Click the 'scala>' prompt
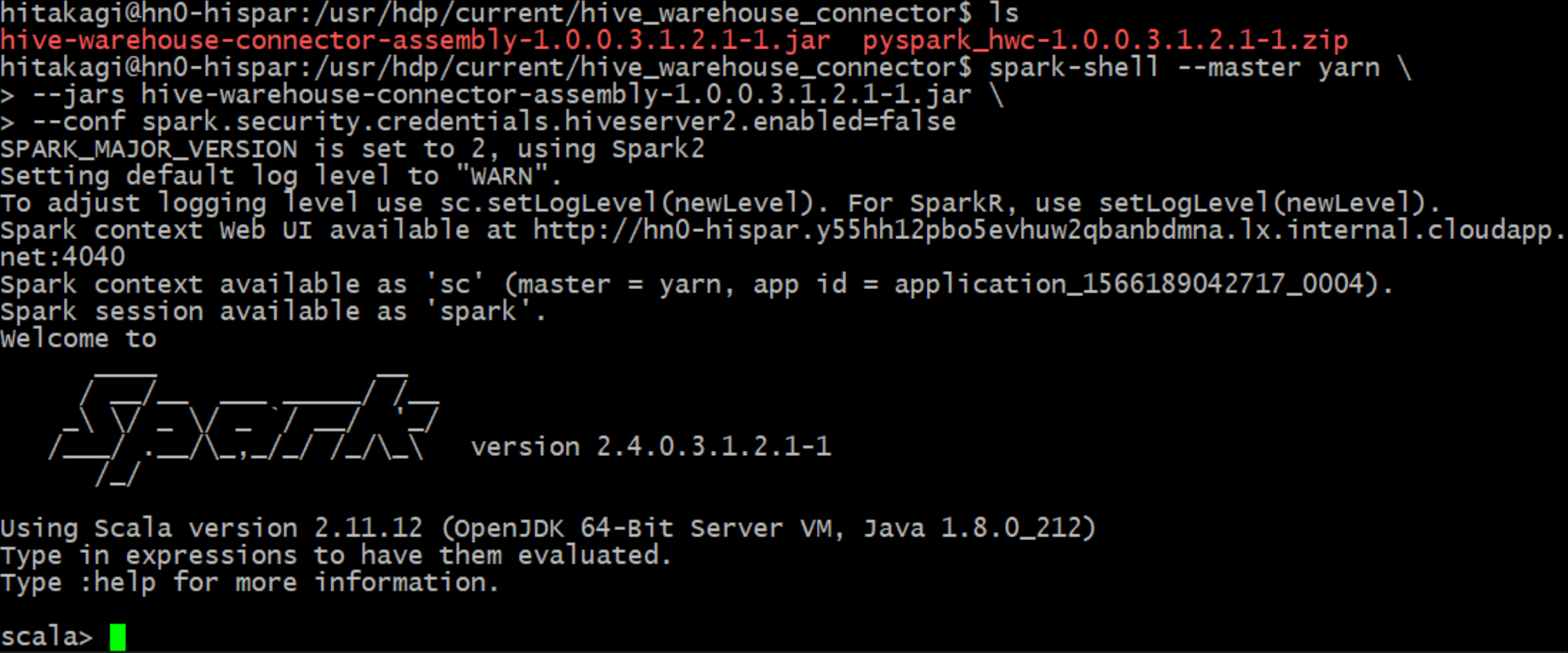This screenshot has height=653, width=1568. tap(47, 636)
